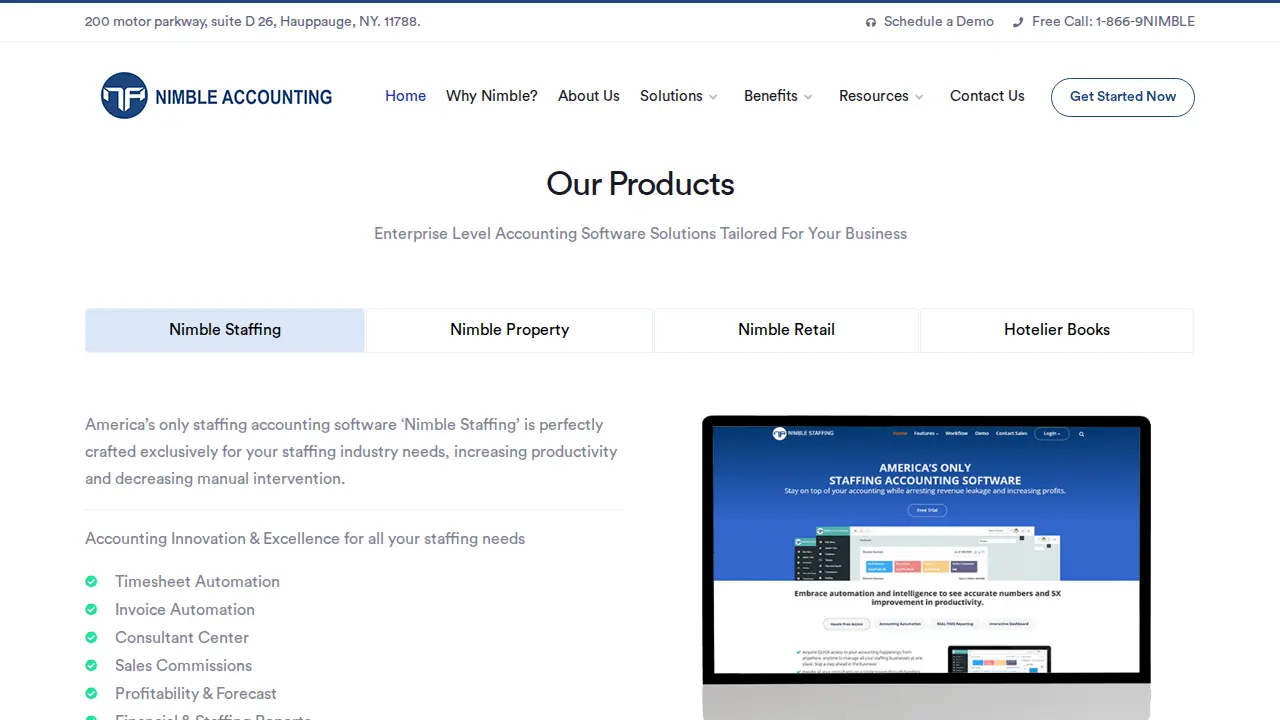
Task: Select the Nimble Staffing tab
Action: (225, 330)
